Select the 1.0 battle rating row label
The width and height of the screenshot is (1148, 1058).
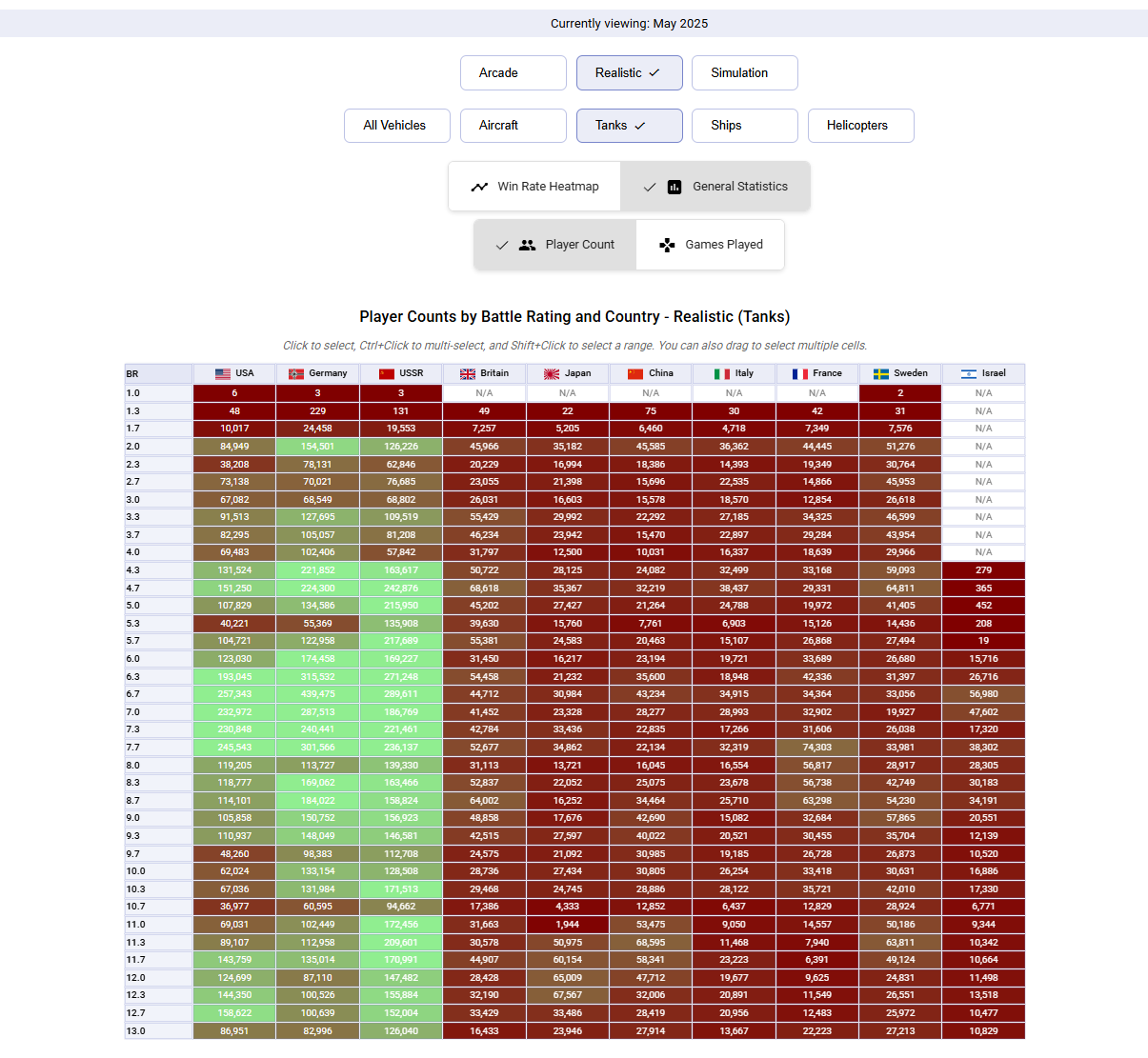pyautogui.click(x=158, y=393)
